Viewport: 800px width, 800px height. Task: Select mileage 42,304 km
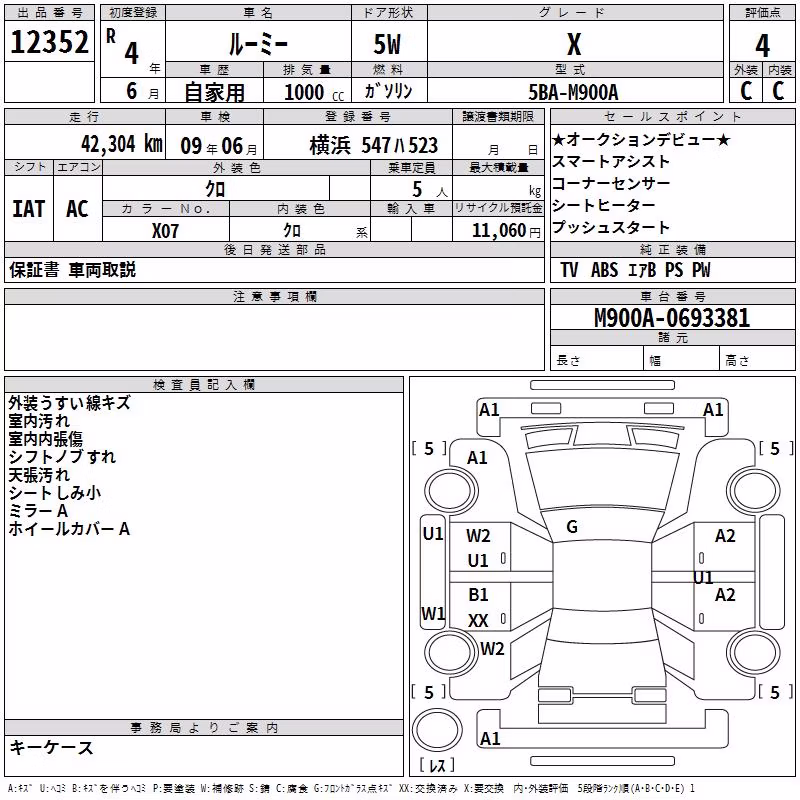(x=122, y=144)
